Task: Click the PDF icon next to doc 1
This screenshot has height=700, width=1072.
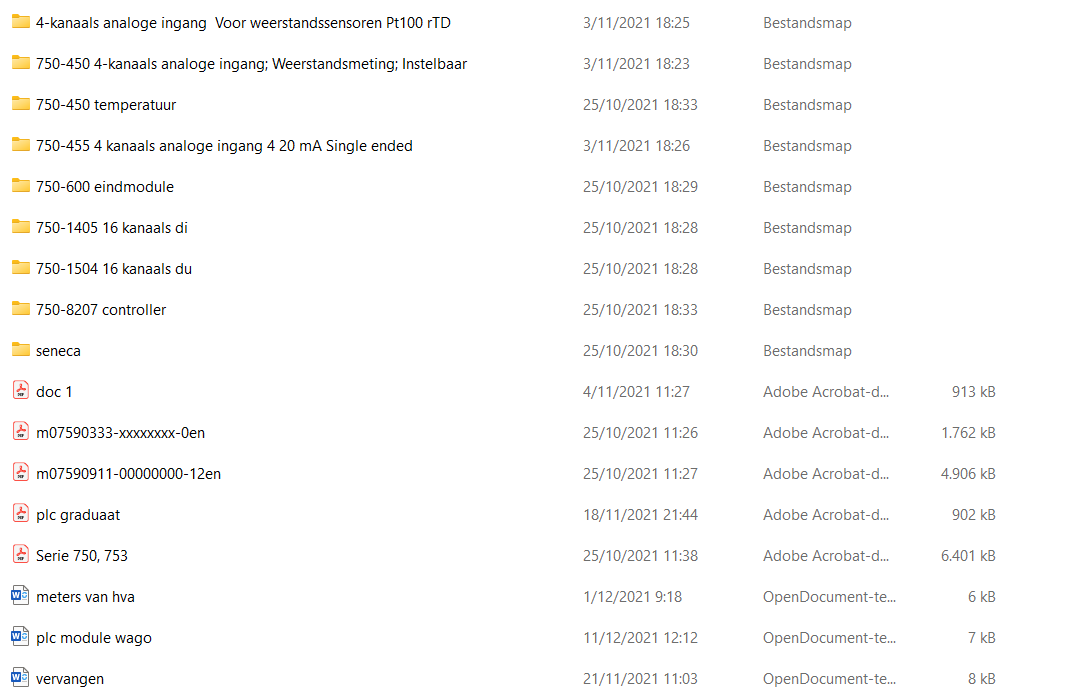Action: tap(21, 390)
